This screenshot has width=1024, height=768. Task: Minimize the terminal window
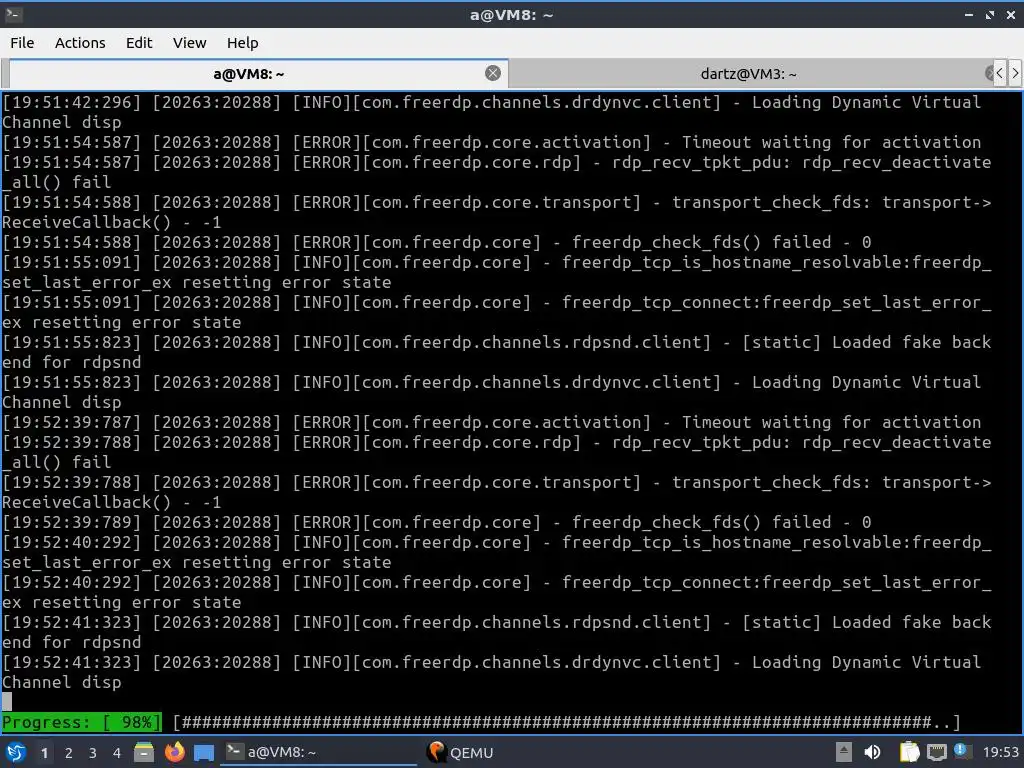(x=969, y=14)
